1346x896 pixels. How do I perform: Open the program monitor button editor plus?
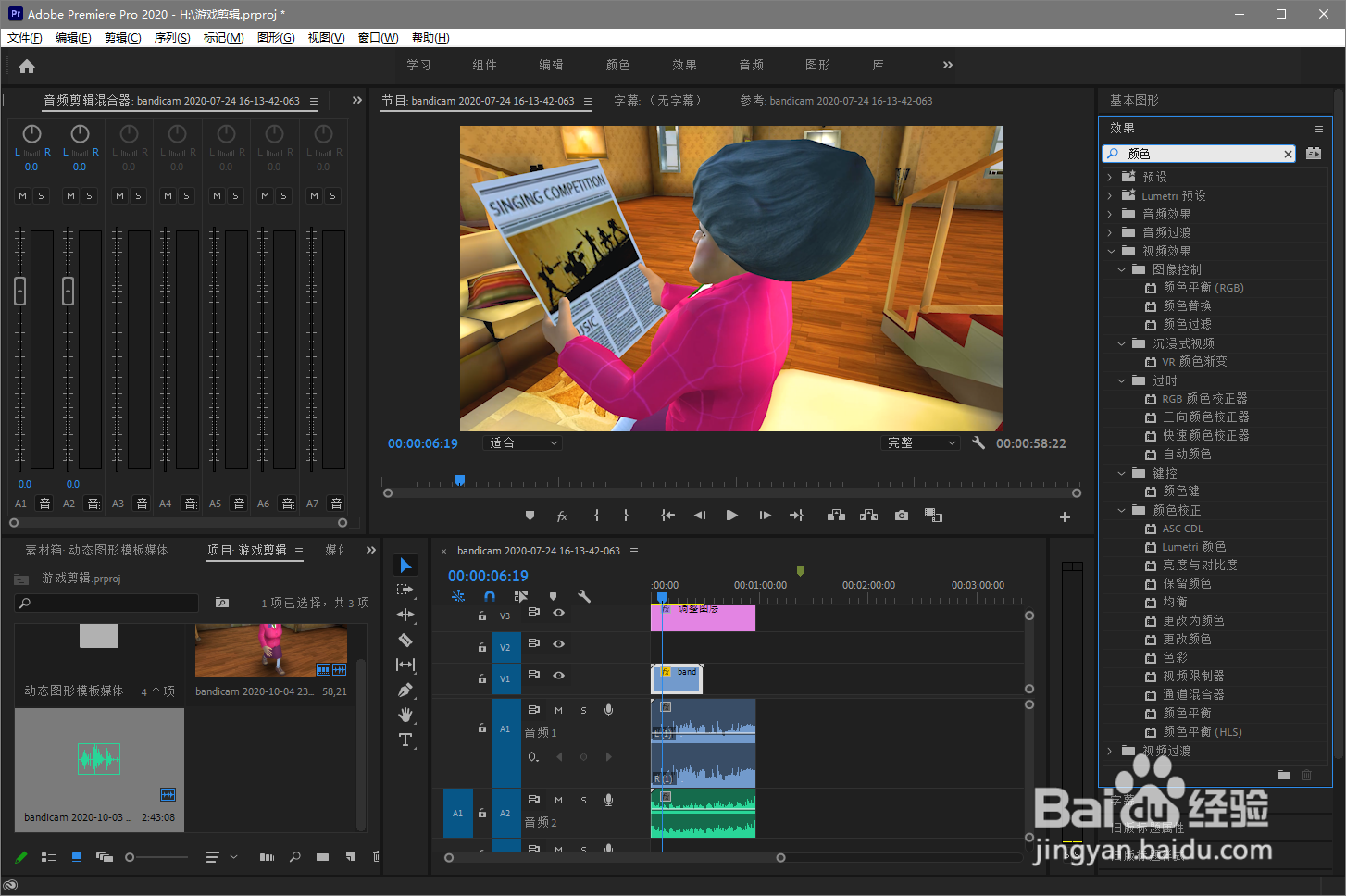[1065, 517]
